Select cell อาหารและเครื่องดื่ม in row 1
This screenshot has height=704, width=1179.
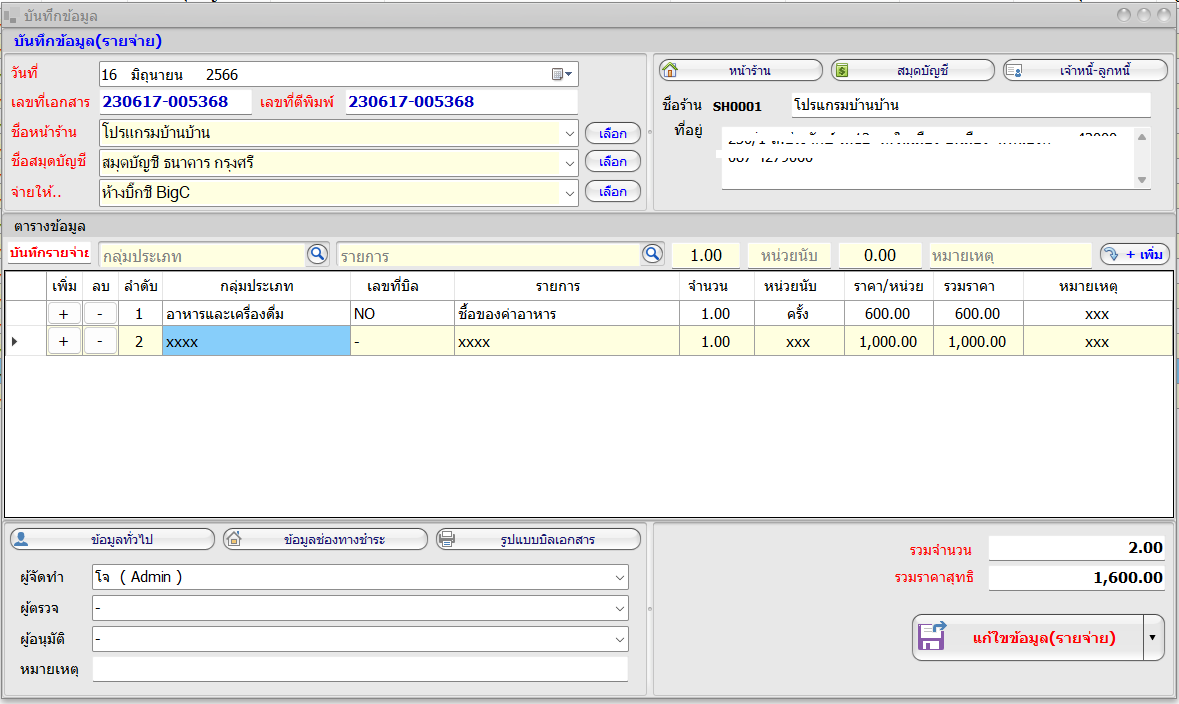pyautogui.click(x=256, y=314)
